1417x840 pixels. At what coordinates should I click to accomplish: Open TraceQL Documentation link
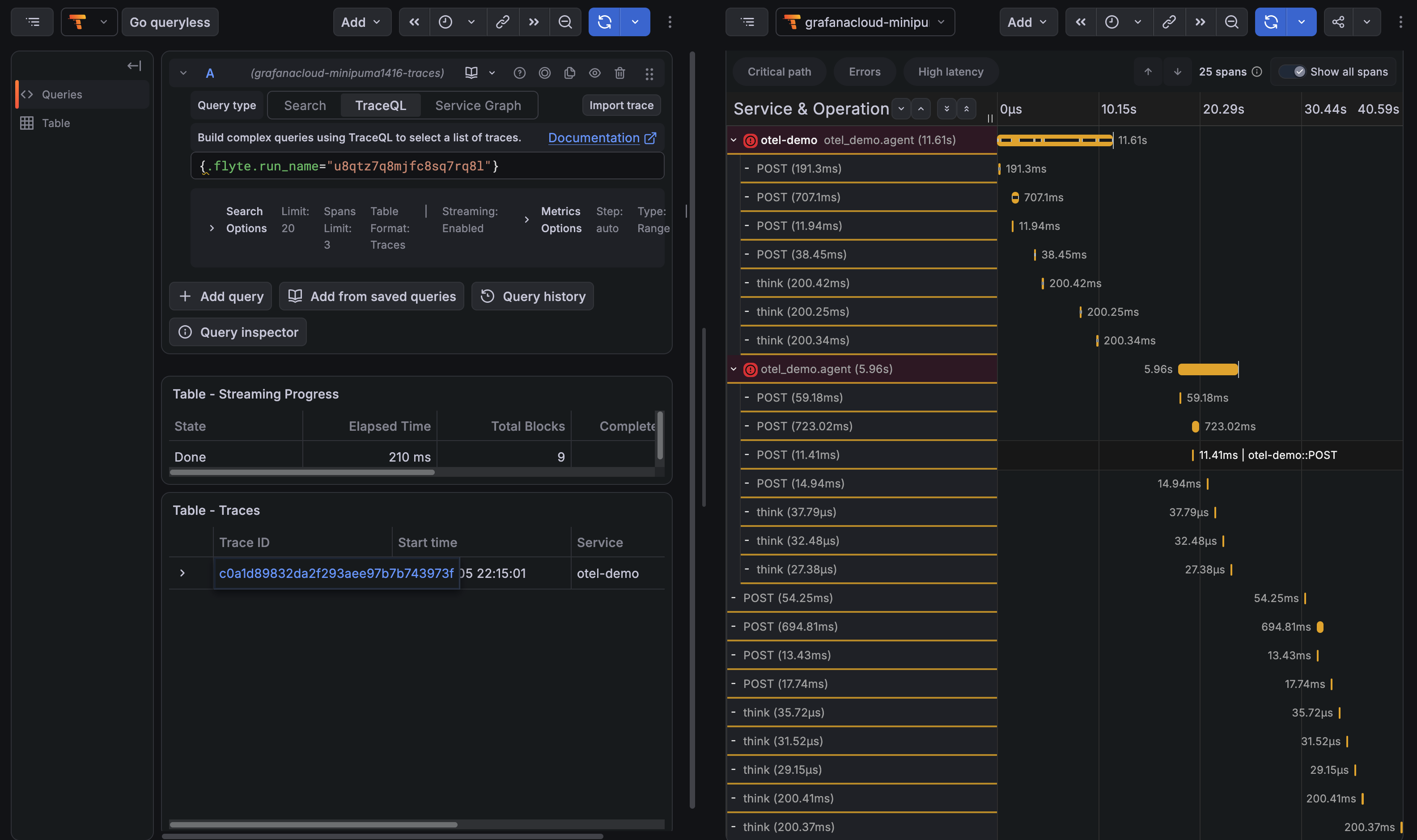[x=602, y=138]
